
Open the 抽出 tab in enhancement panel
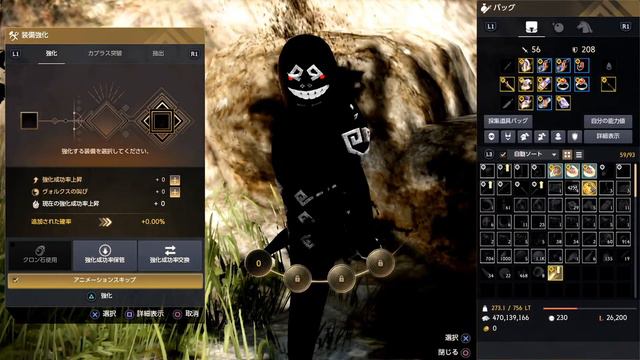[x=158, y=53]
